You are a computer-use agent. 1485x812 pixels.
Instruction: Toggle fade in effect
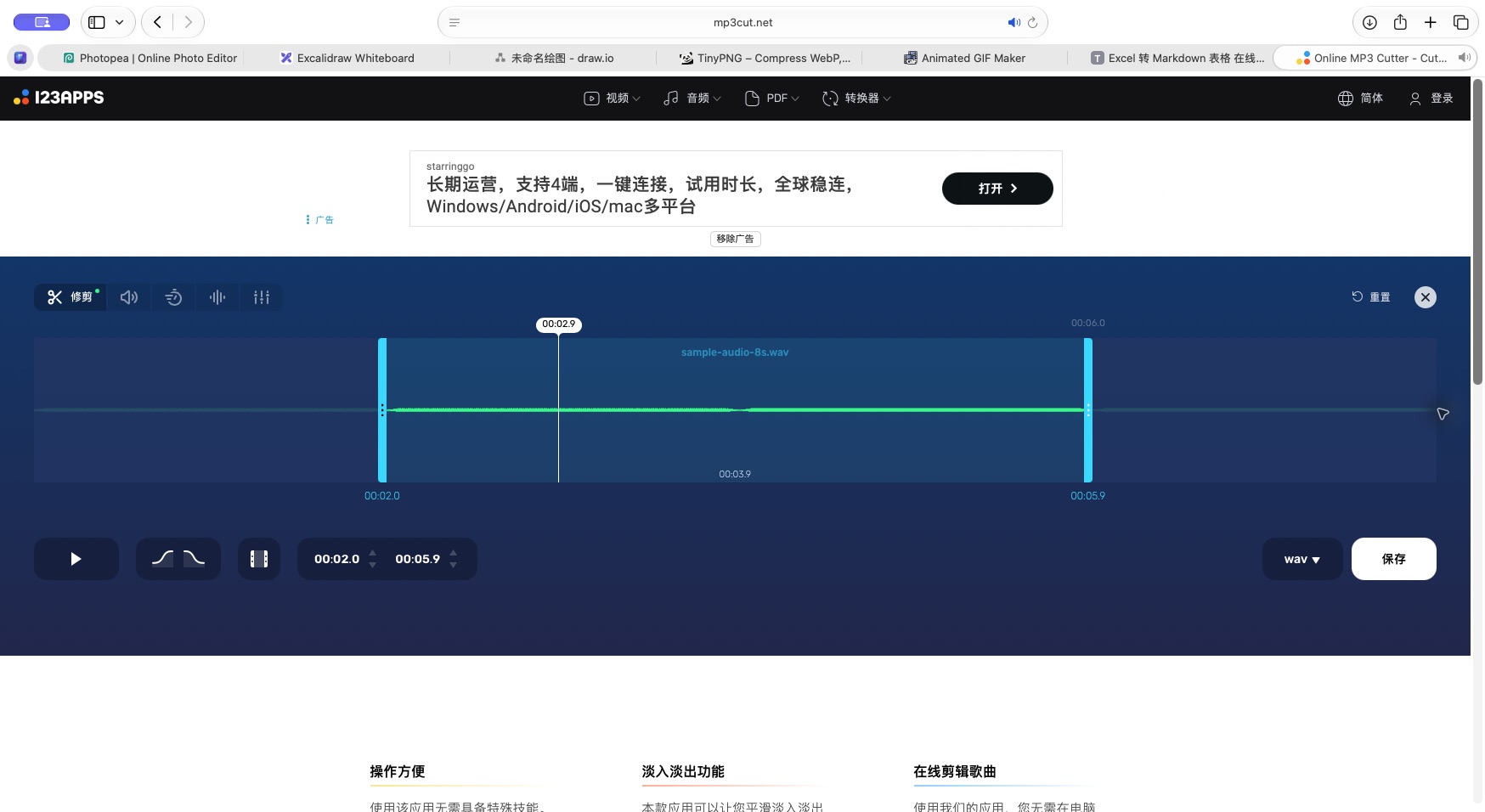click(x=162, y=559)
